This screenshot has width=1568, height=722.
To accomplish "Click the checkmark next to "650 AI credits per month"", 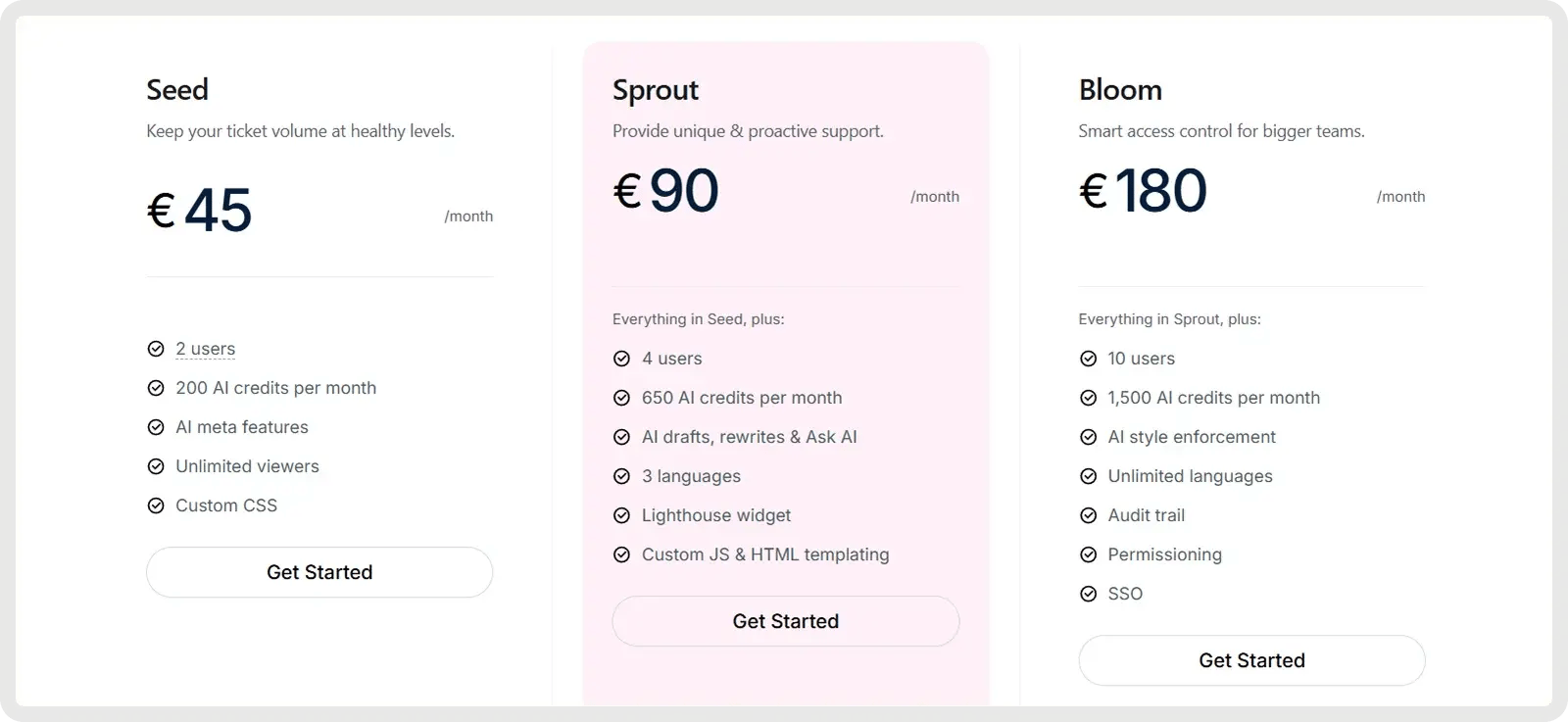I will coord(621,398).
